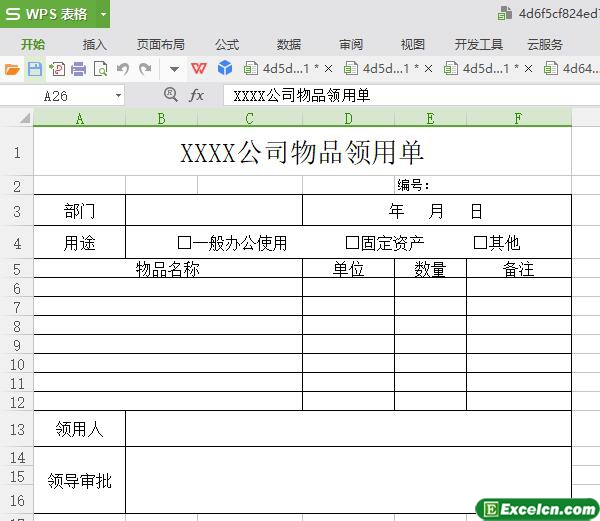Viewport: 600px width, 521px height.
Task: Open the quick access toolbar dropdown arrow
Action: pos(174,69)
